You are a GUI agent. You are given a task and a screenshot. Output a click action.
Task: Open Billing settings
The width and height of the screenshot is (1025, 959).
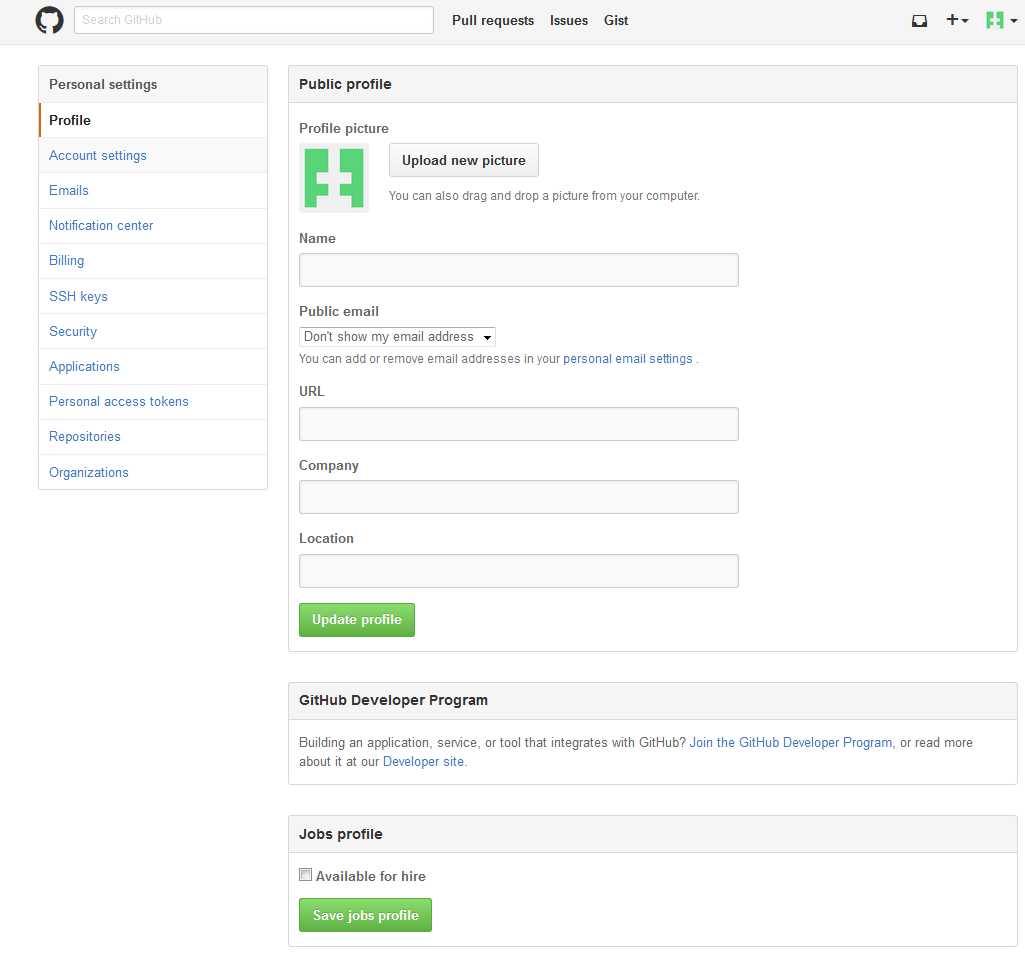click(153, 261)
